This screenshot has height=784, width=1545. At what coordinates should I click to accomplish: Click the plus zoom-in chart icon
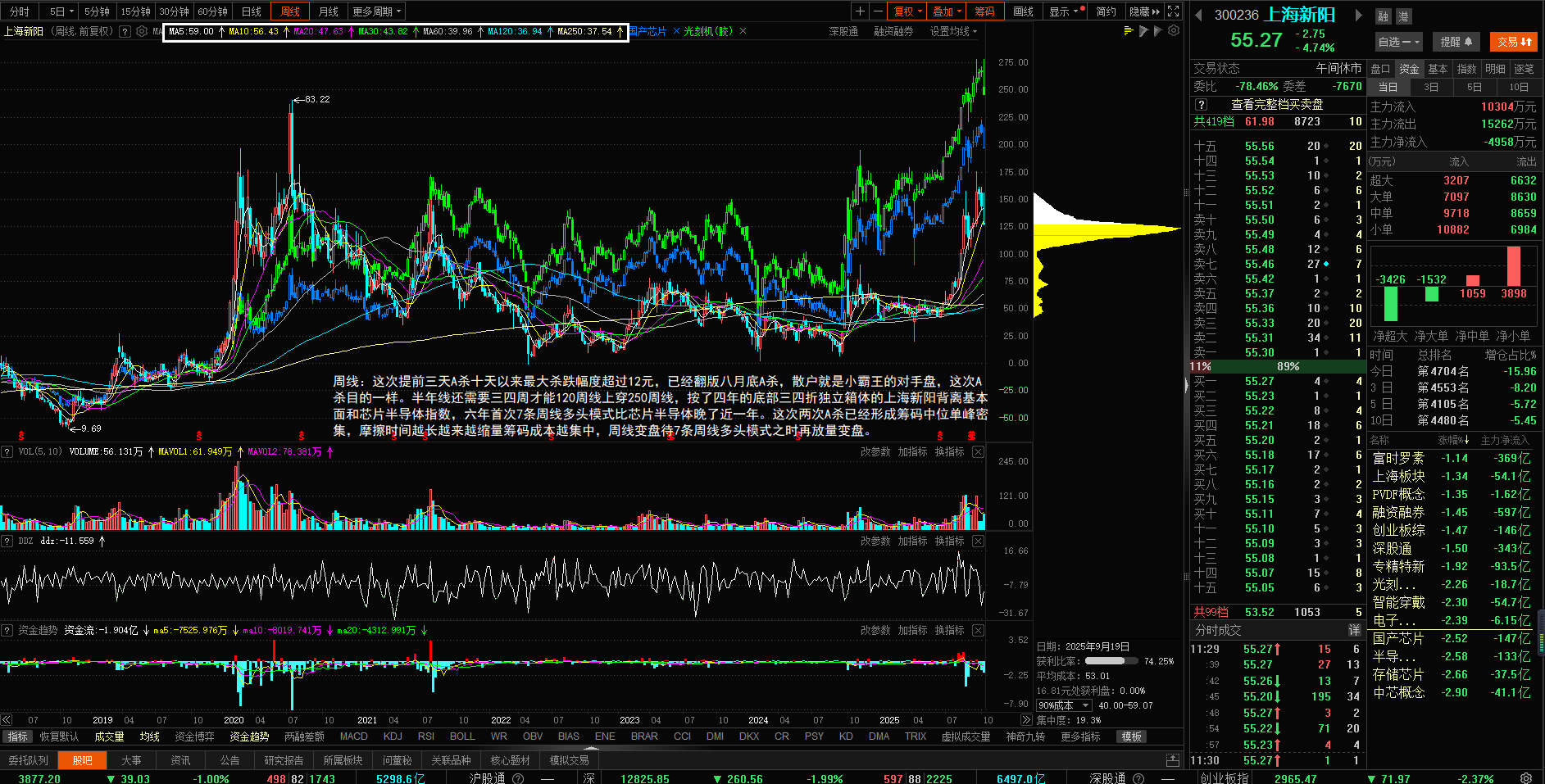coord(860,11)
